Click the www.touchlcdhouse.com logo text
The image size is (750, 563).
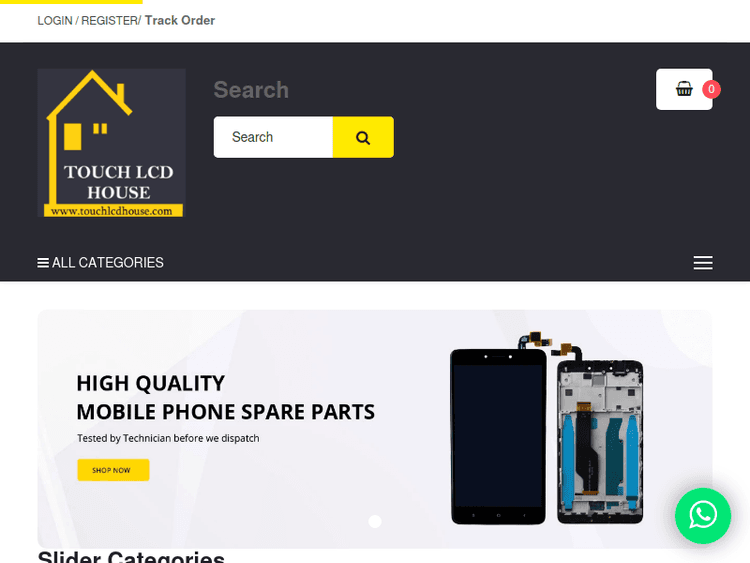coord(111,211)
